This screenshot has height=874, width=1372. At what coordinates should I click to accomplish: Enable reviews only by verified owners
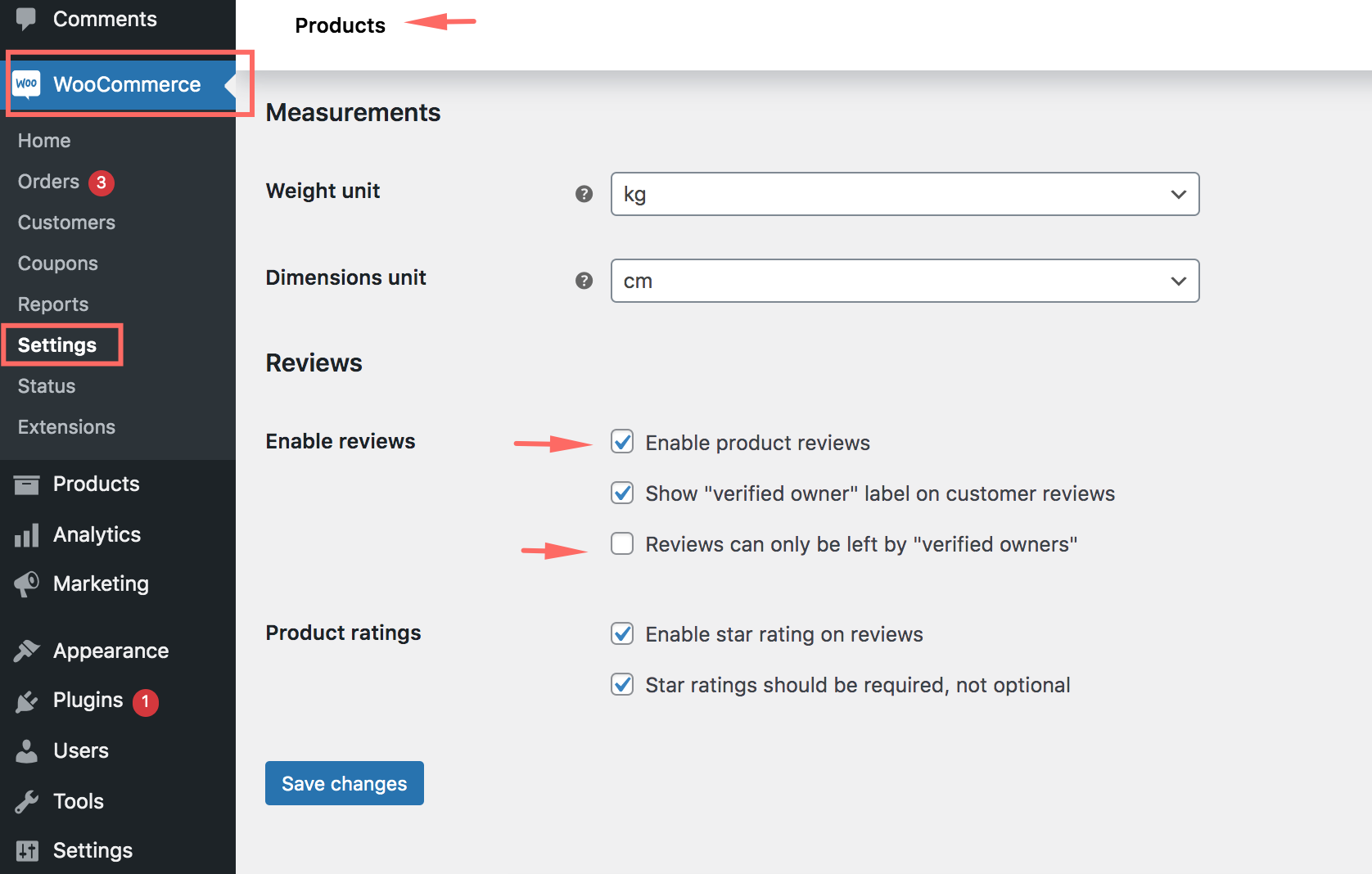click(x=622, y=543)
